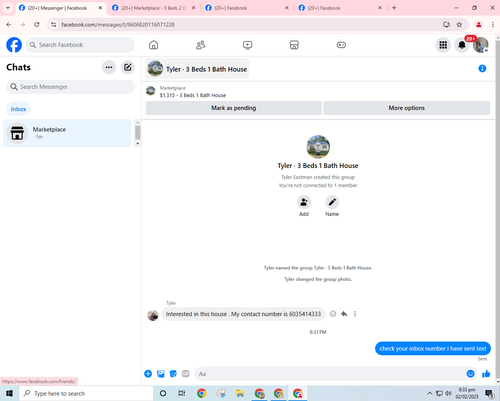Bookmark this page with the star
The height and width of the screenshot is (401, 500).
(x=459, y=25)
